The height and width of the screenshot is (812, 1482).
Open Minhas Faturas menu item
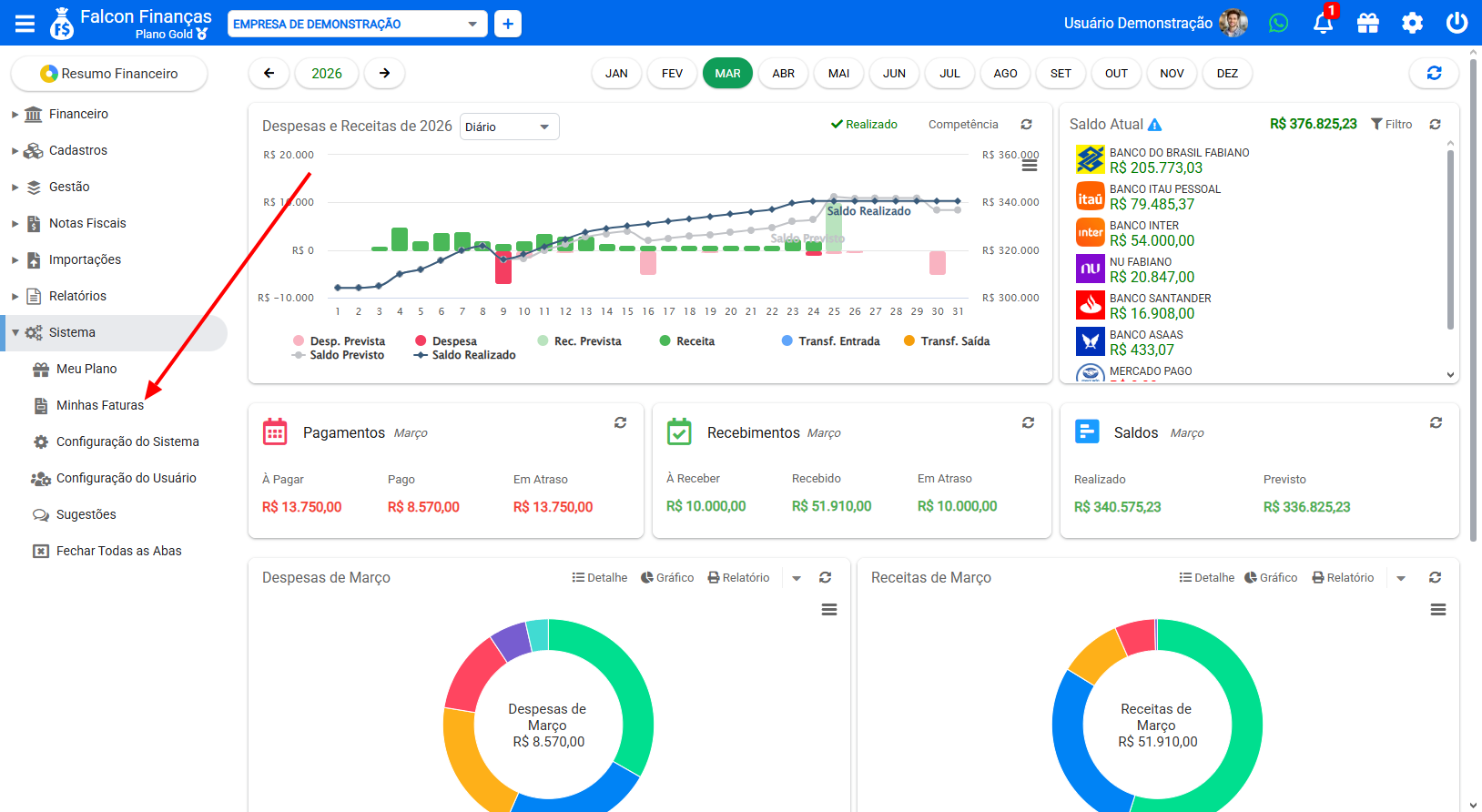[x=100, y=405]
